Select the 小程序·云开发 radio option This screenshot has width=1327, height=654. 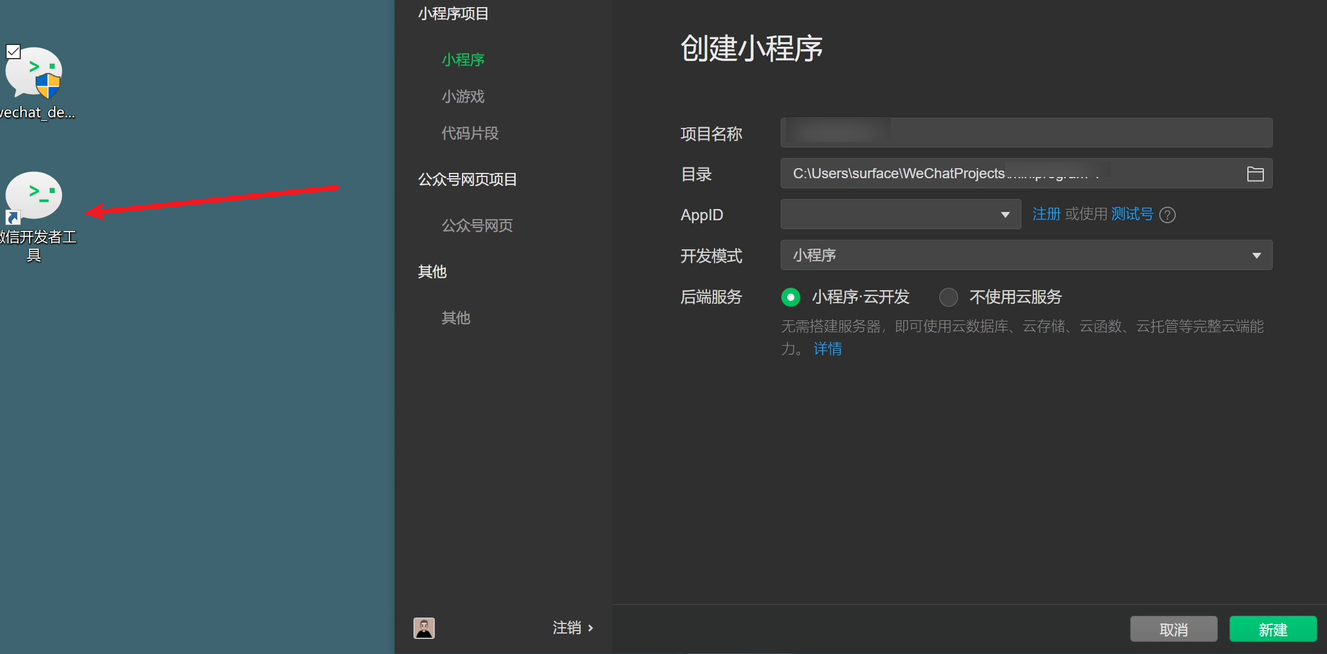(791, 297)
